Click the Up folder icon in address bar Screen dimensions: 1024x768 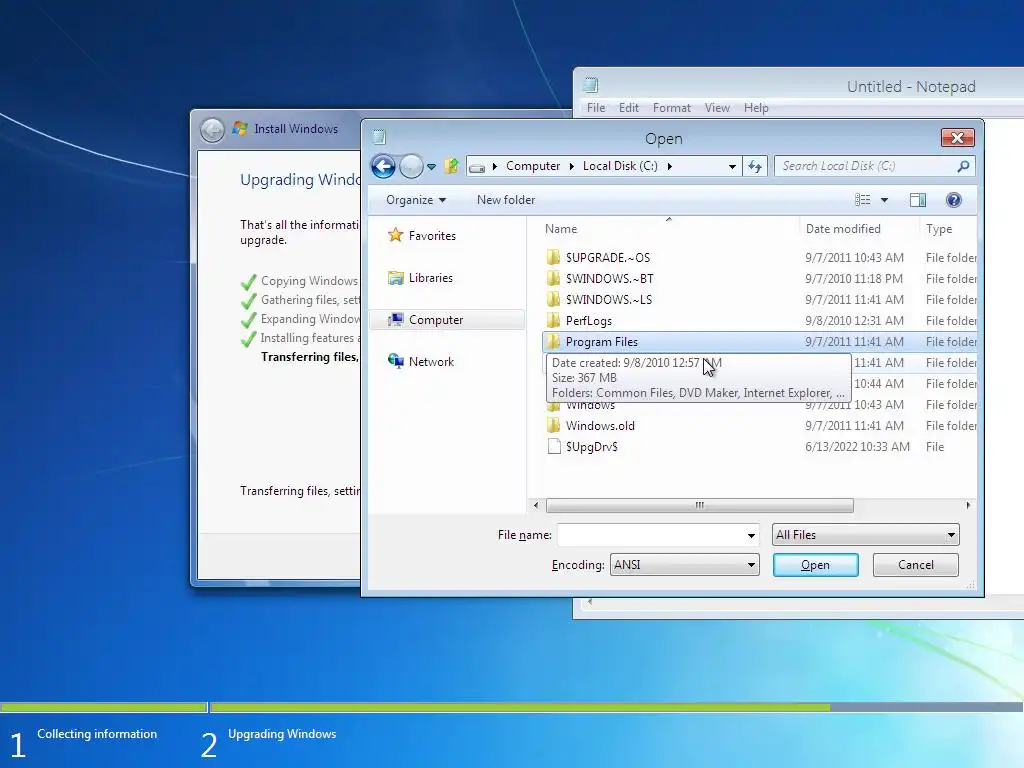point(451,166)
